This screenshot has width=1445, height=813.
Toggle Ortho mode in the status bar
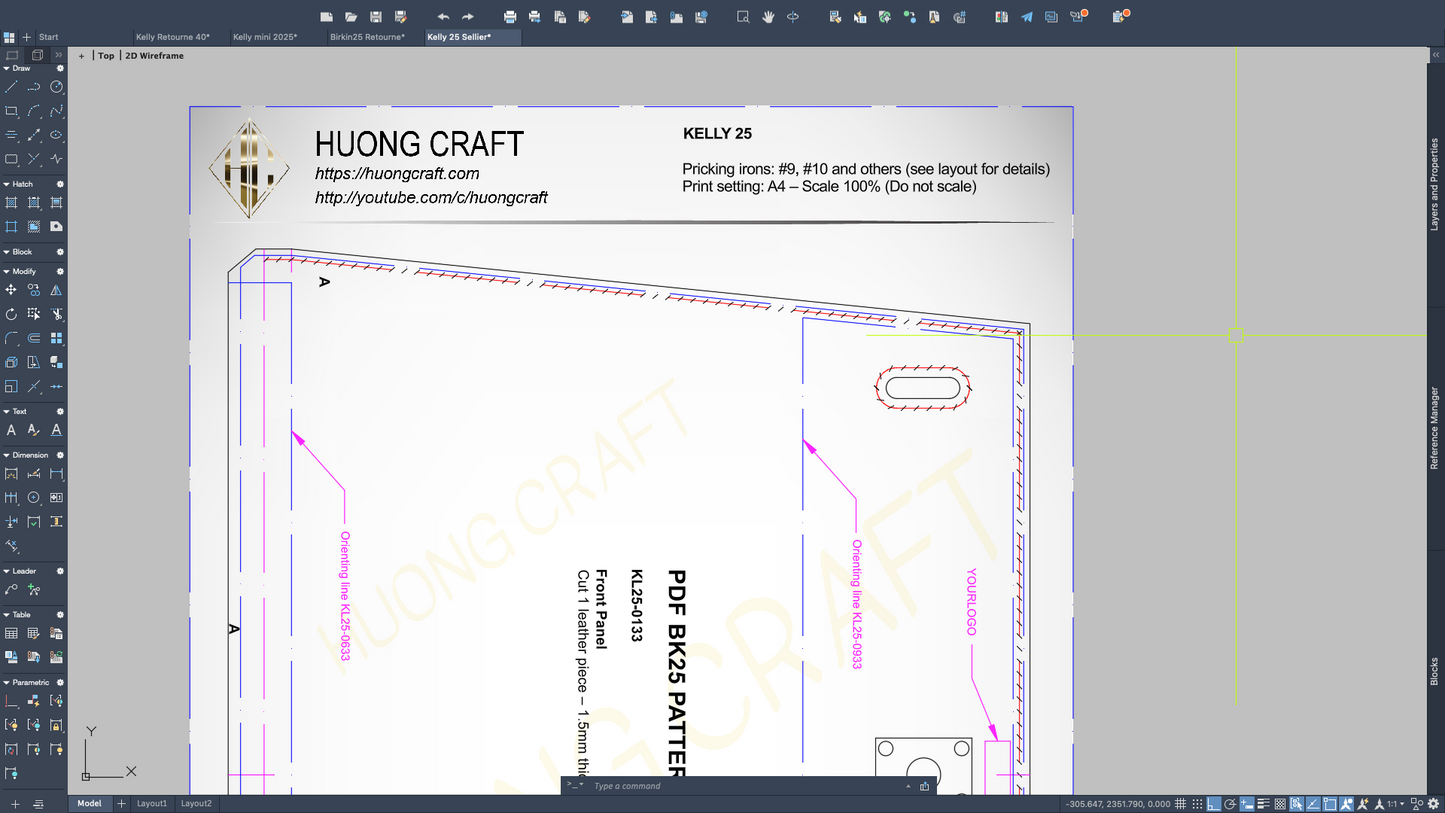coord(1214,803)
